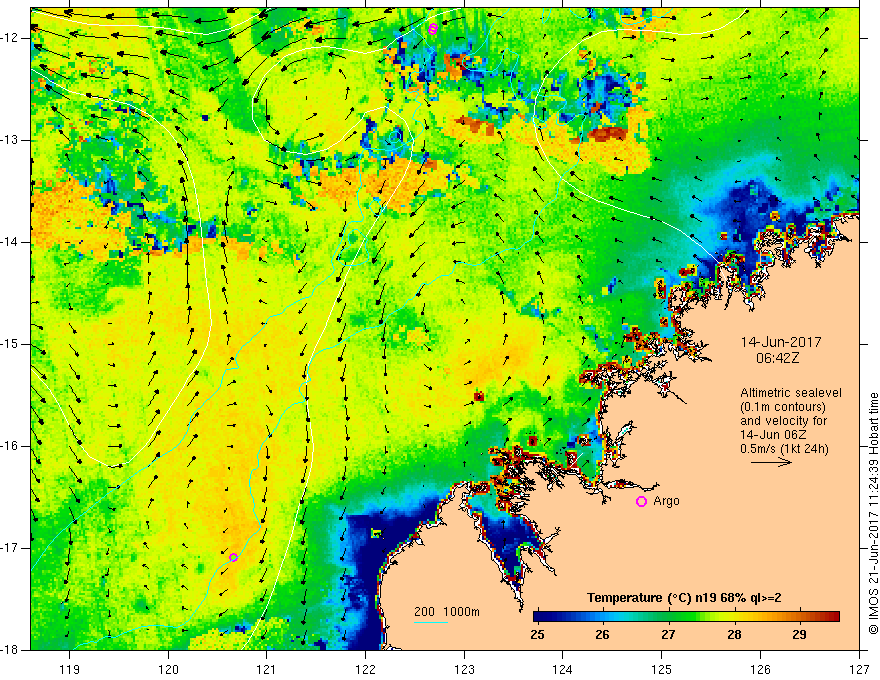Image resolution: width=880 pixels, height=680 pixels.
Task: Click the colorbar tick label 25
Action: tap(537, 635)
